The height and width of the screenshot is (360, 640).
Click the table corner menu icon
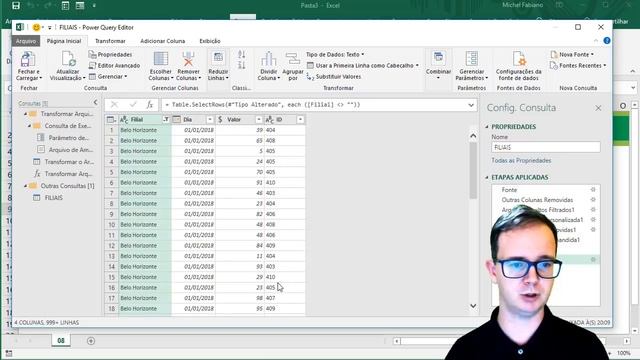[x=111, y=120]
